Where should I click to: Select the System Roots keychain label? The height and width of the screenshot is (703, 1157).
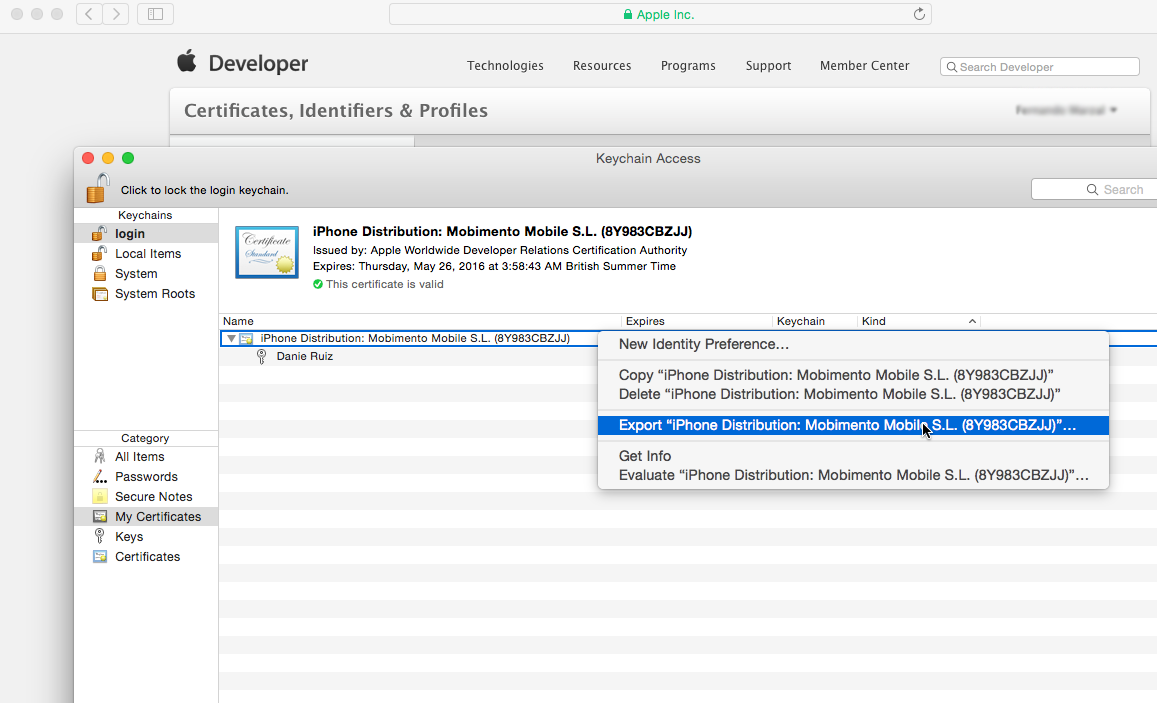tap(155, 294)
